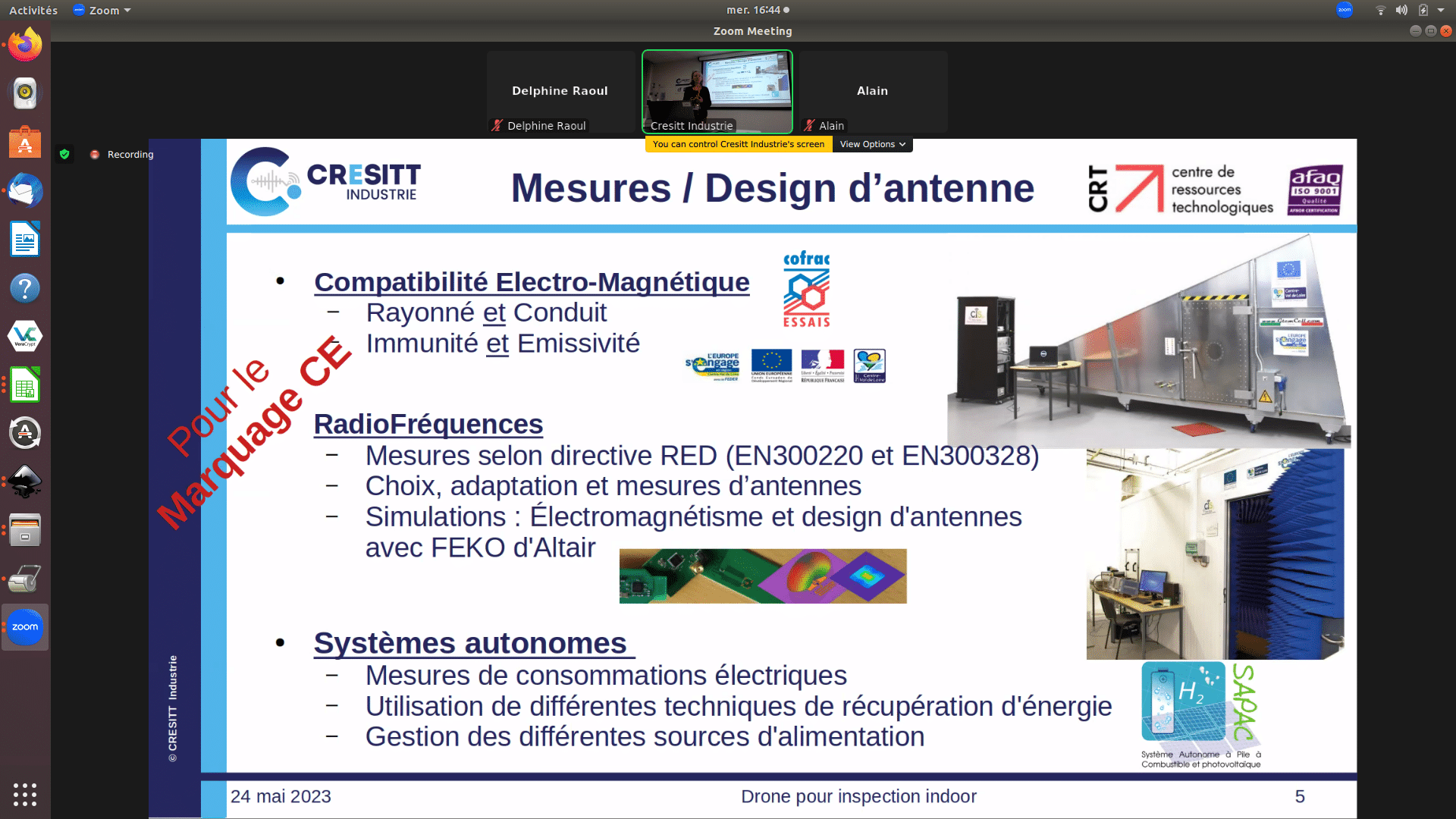Open the View Options dropdown
Viewport: 1456px width, 819px height.
[x=872, y=144]
